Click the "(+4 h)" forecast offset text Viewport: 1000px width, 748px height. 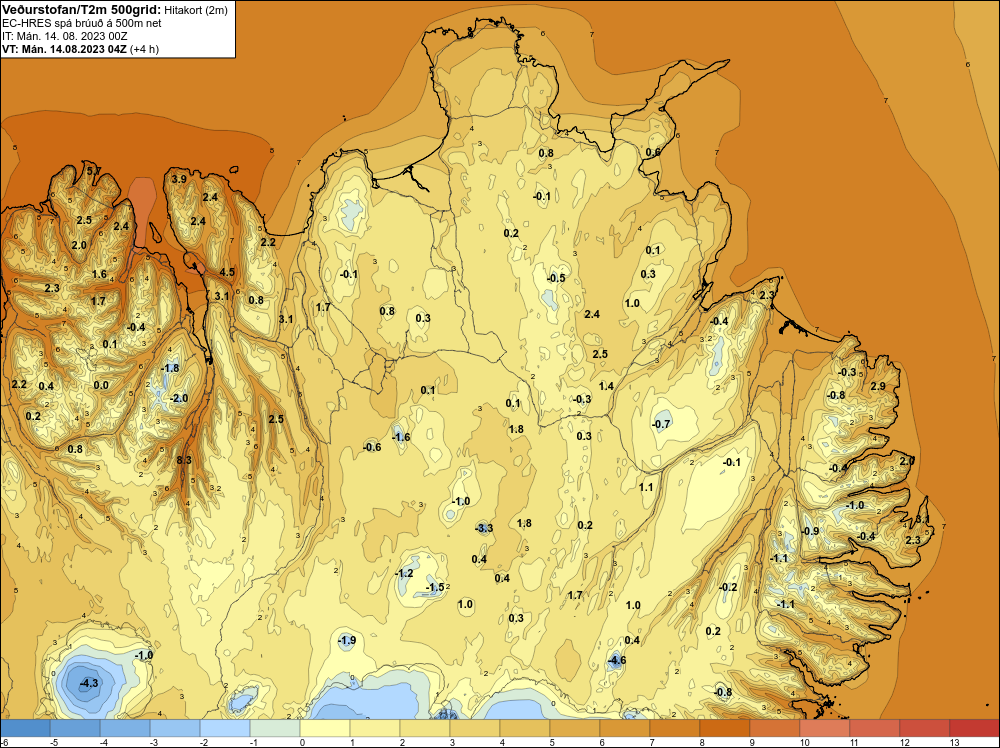144,49
